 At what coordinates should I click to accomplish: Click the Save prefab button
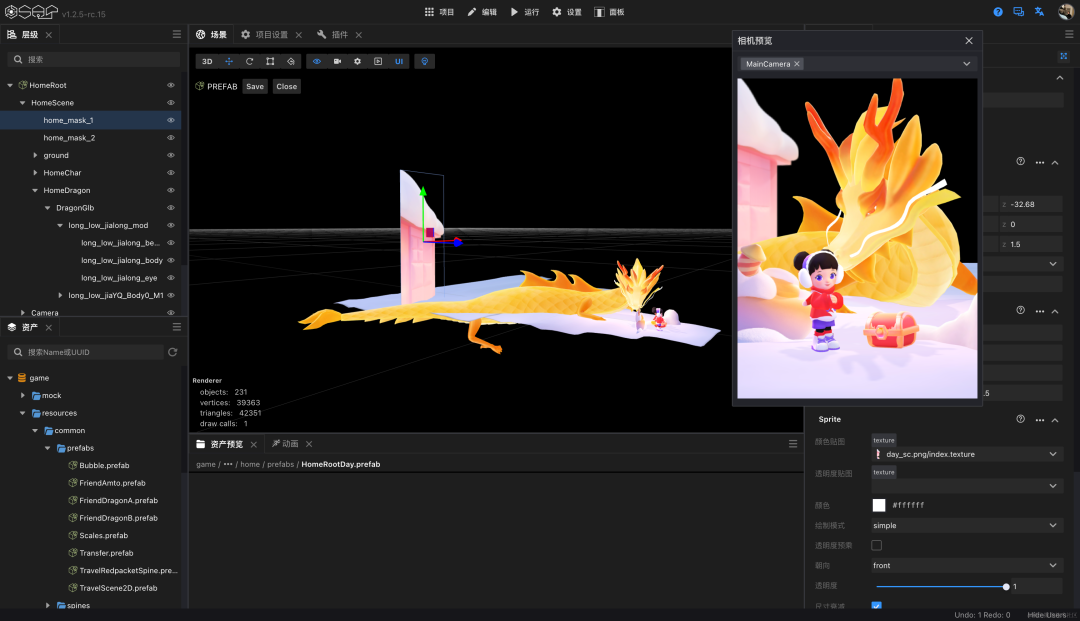pos(255,87)
